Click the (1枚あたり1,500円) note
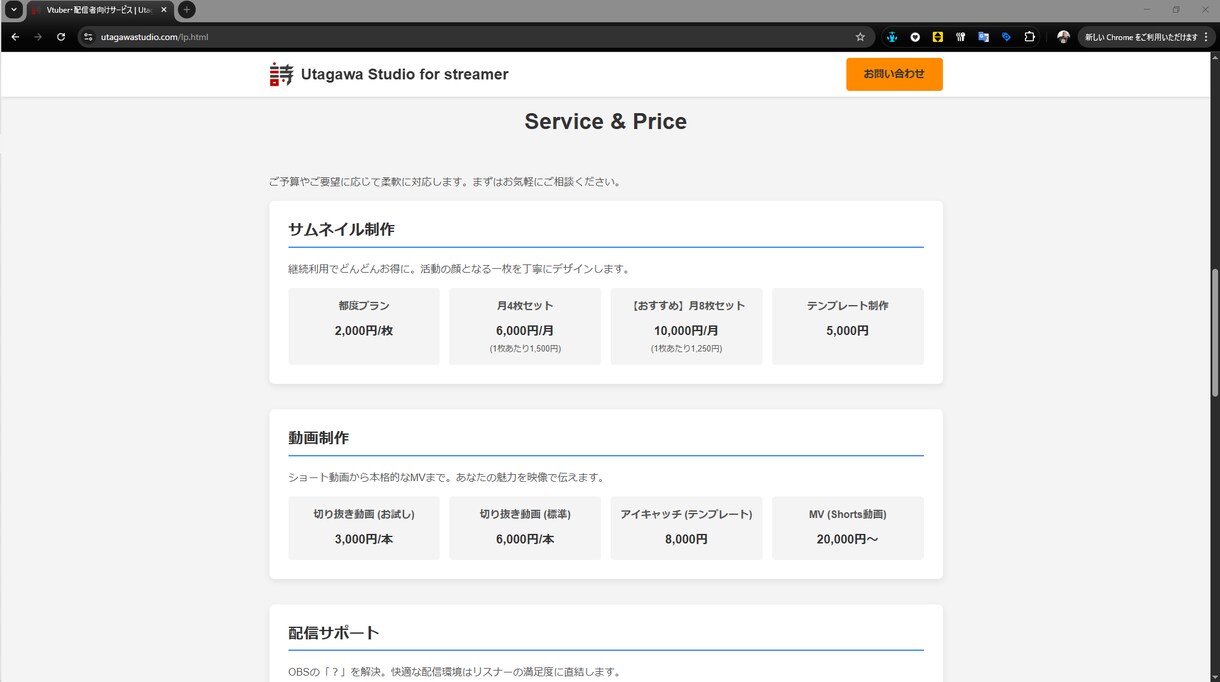 click(525, 349)
